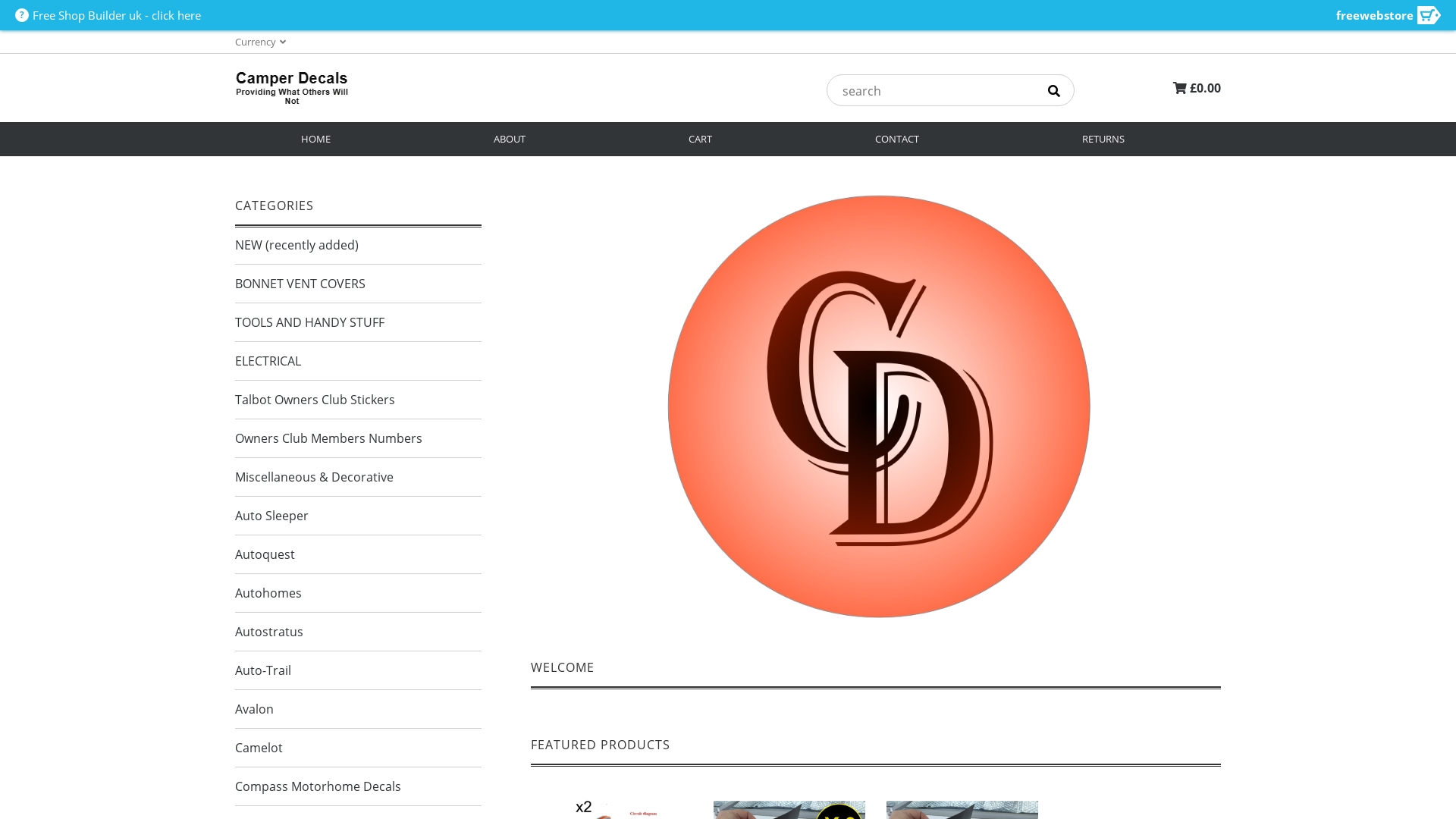Screen dimensions: 1456x819
Task: View the RETURNS page
Action: 1103,139
